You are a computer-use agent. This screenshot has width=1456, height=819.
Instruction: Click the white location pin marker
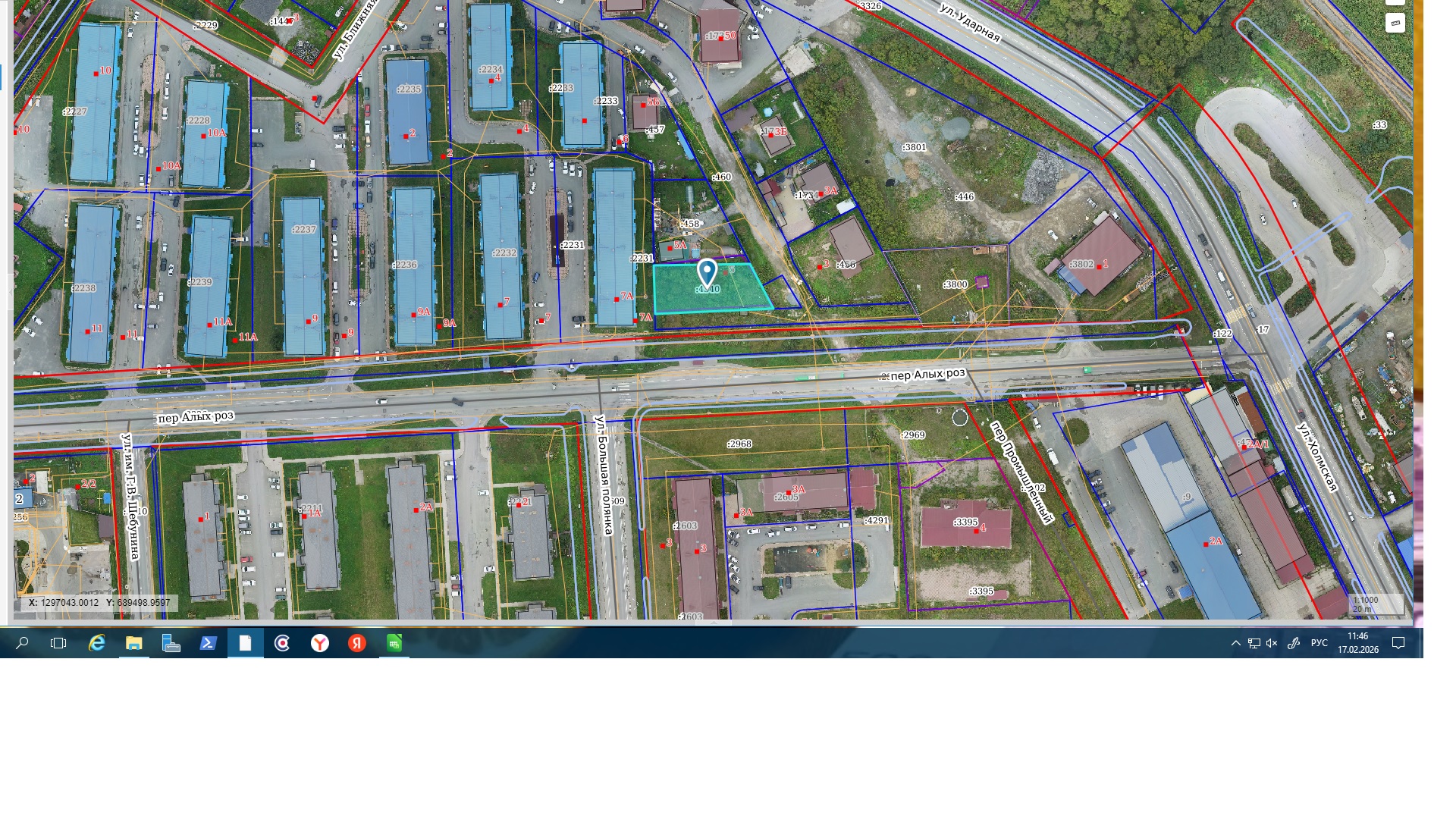[x=707, y=271]
